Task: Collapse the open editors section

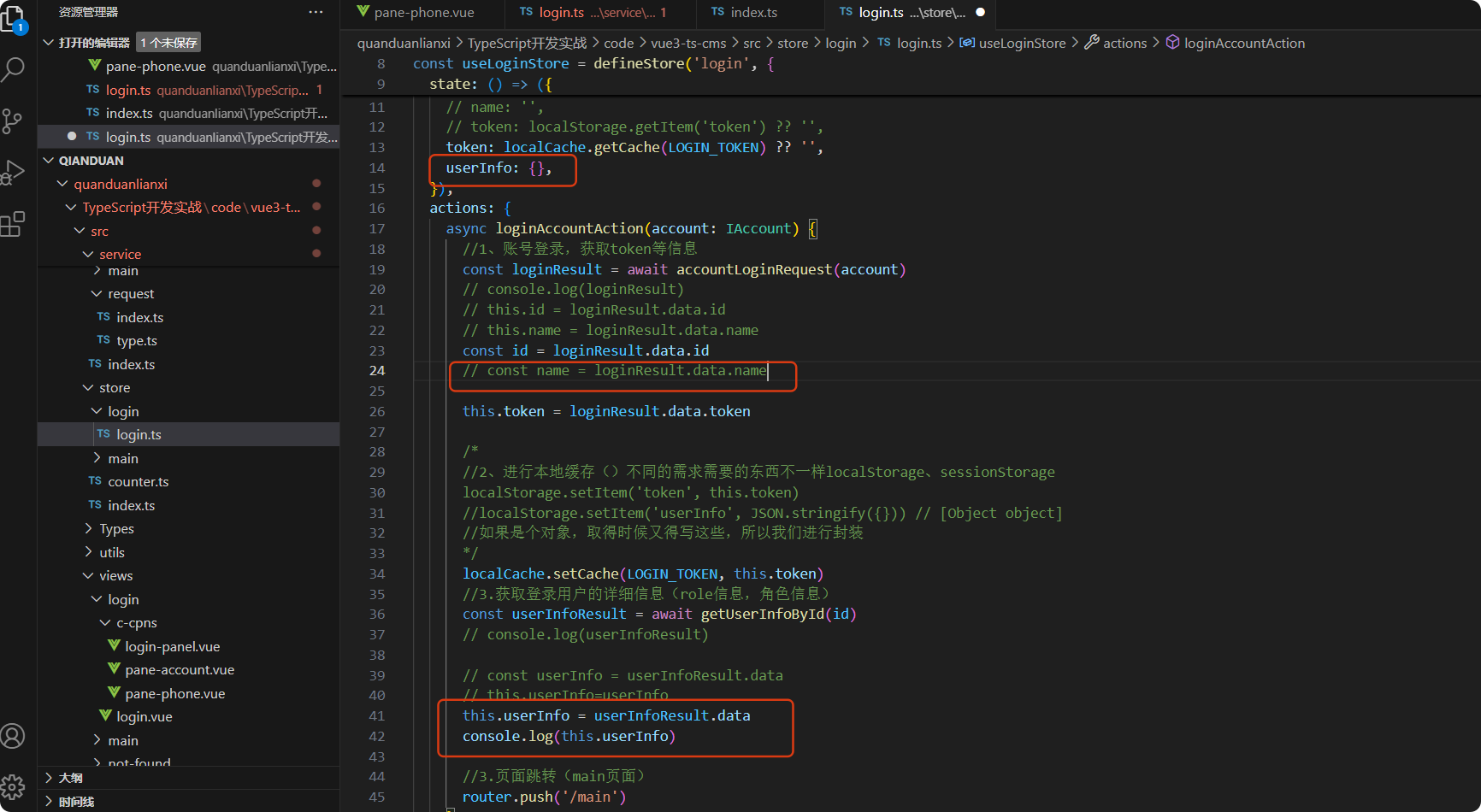Action: pos(49,43)
